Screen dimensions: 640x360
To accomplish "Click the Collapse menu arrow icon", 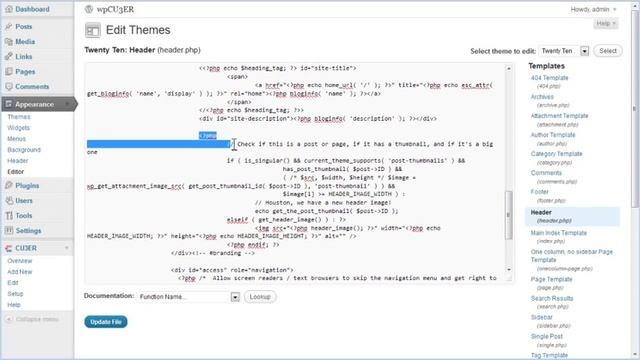I will (9, 319).
